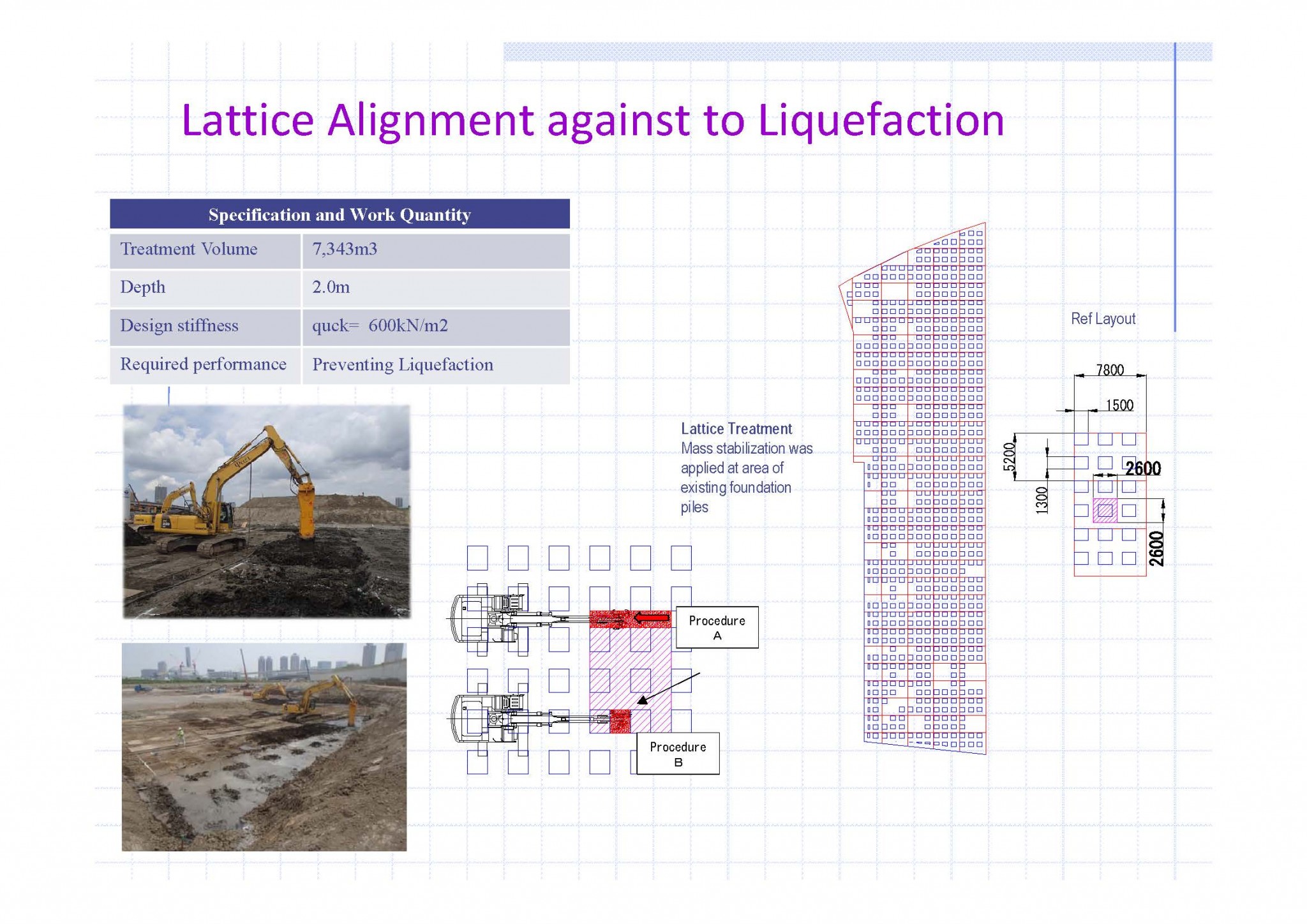1307x924 pixels.
Task: Select the 'Specification and Work Quantity' table header
Action: point(340,214)
